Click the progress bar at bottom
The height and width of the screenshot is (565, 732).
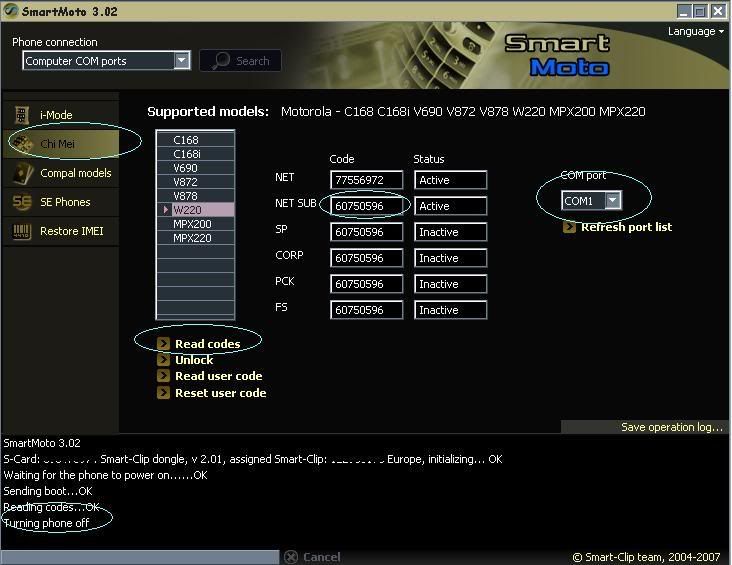point(140,557)
